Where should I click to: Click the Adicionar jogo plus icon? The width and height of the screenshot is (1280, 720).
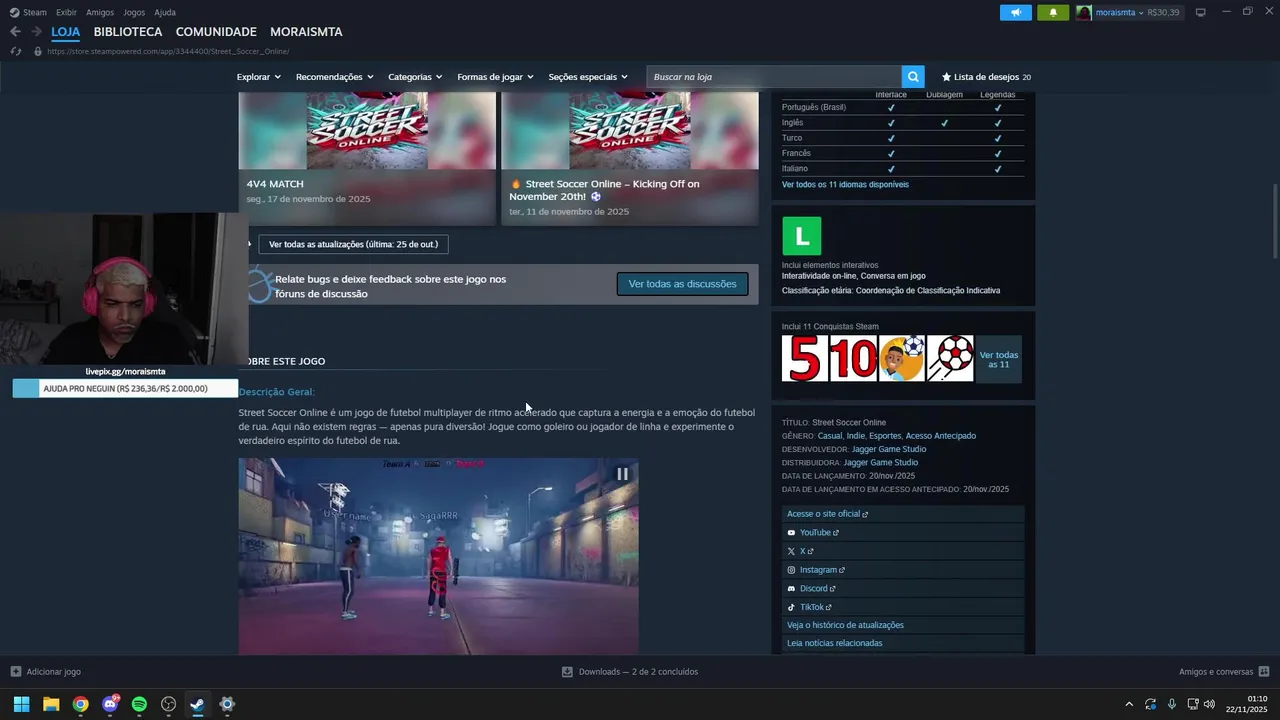15,672
